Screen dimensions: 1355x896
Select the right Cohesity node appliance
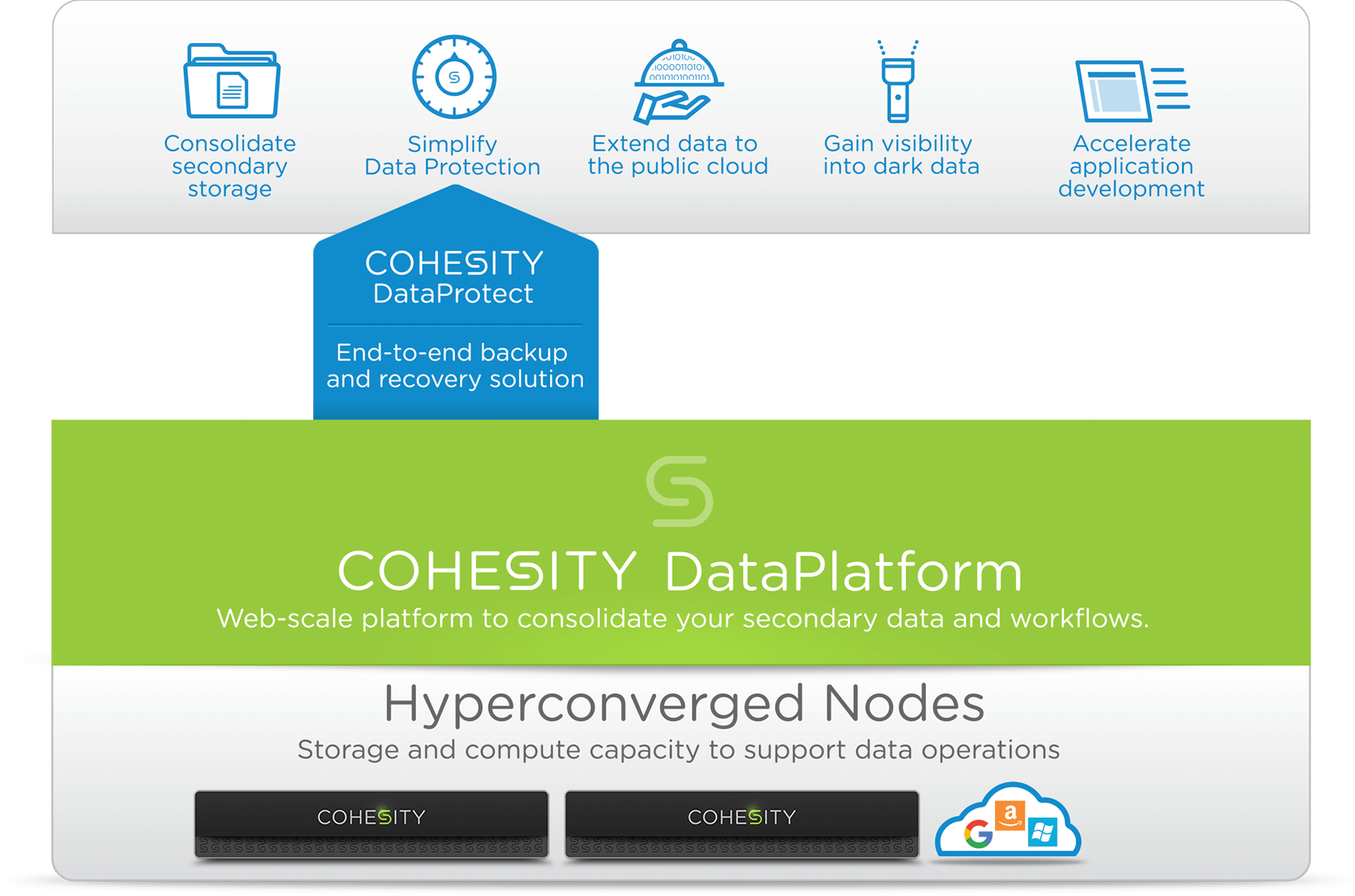point(742,824)
